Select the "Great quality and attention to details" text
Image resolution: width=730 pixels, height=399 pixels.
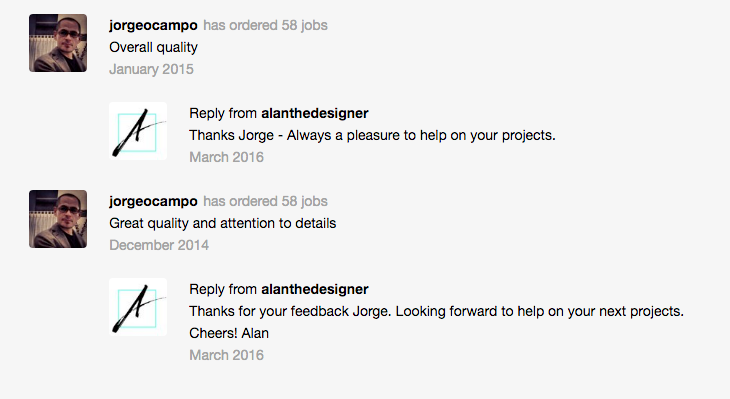point(223,223)
